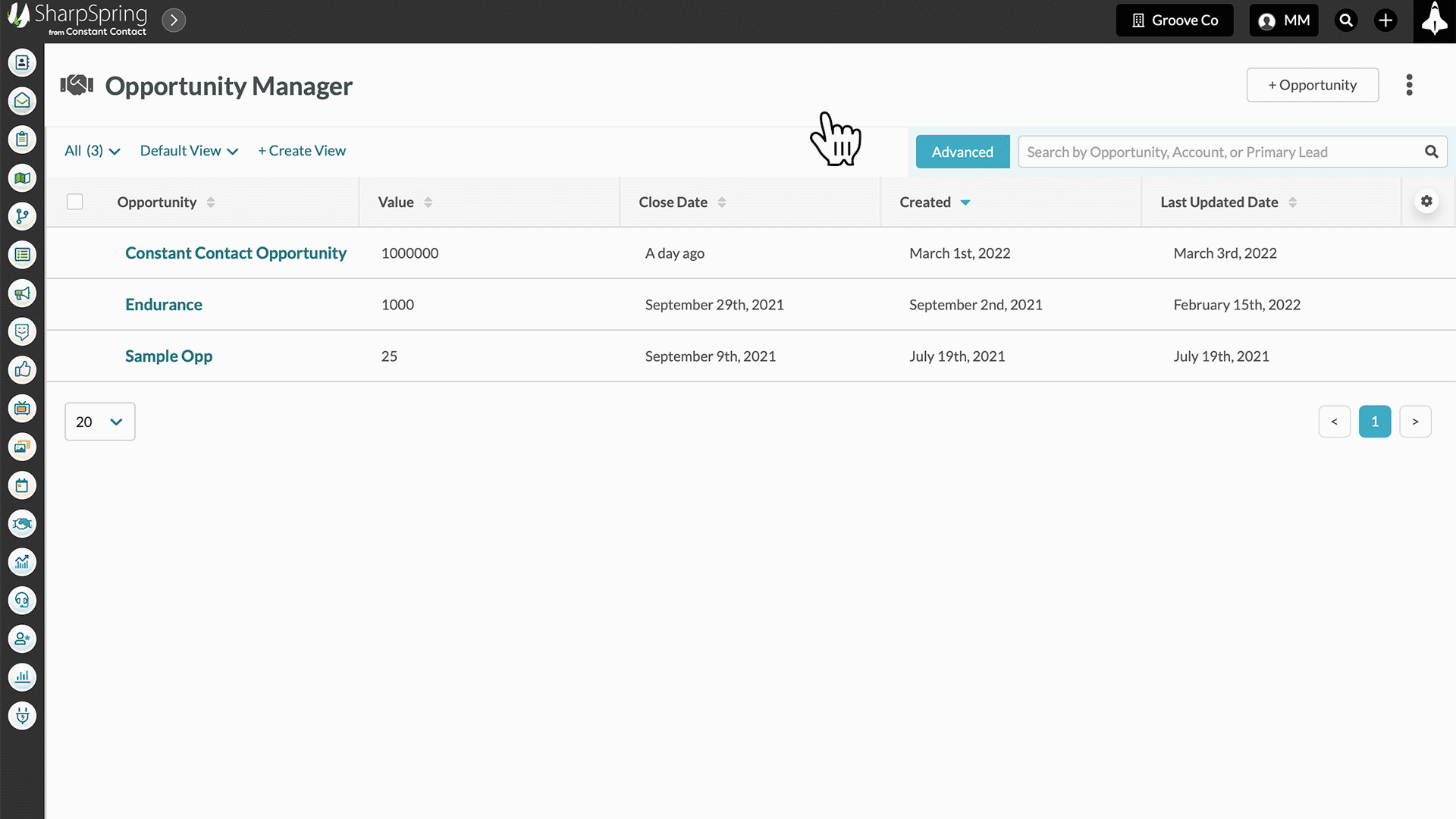The width and height of the screenshot is (1456, 819).
Task: Click the 1000000 value cell
Action: pyautogui.click(x=410, y=253)
